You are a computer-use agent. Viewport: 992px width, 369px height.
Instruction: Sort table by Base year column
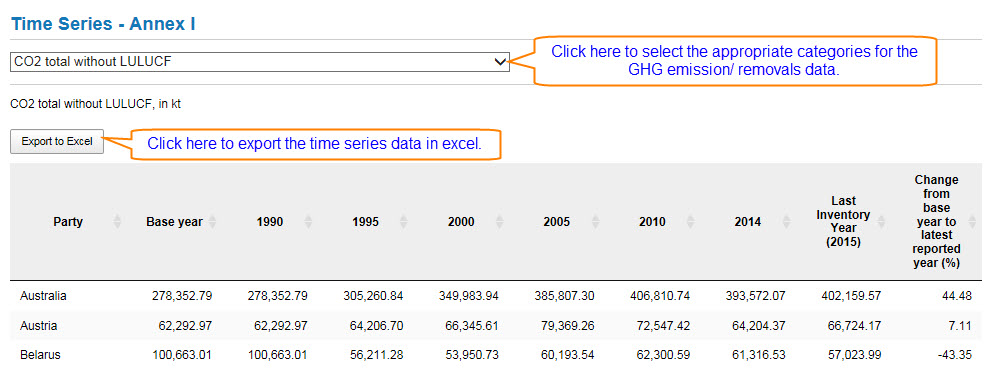[x=175, y=222]
